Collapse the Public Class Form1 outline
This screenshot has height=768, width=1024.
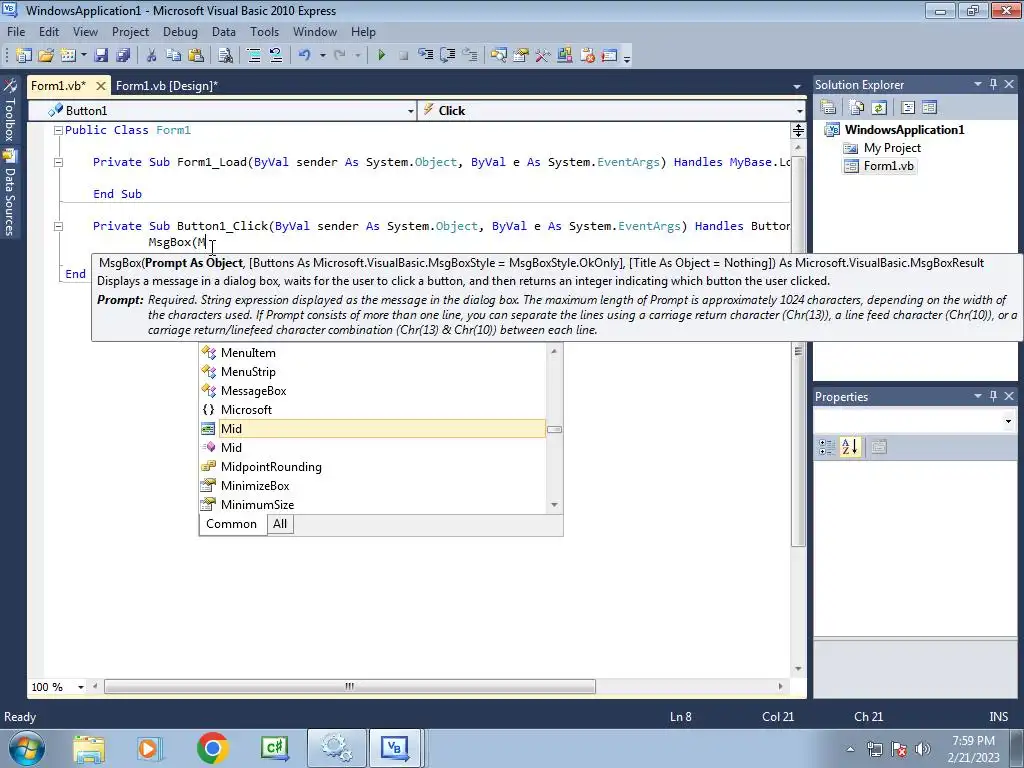[x=58, y=130]
